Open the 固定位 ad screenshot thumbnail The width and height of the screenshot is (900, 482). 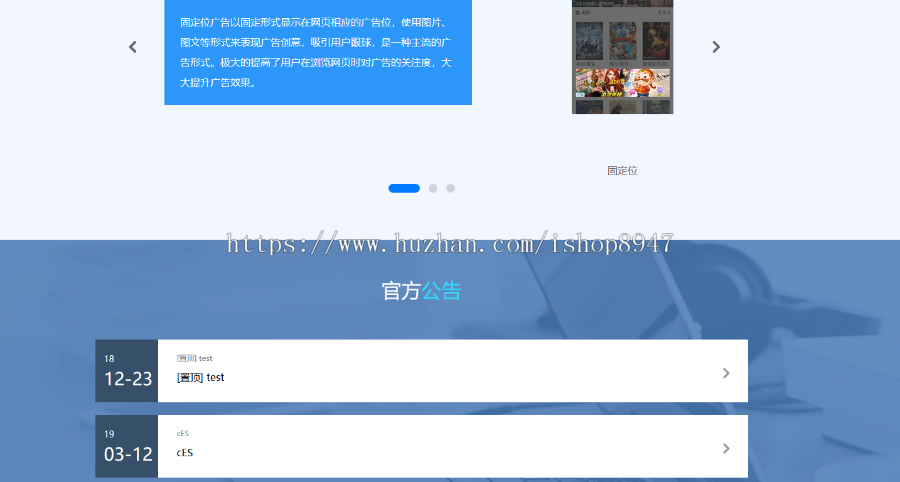point(622,57)
